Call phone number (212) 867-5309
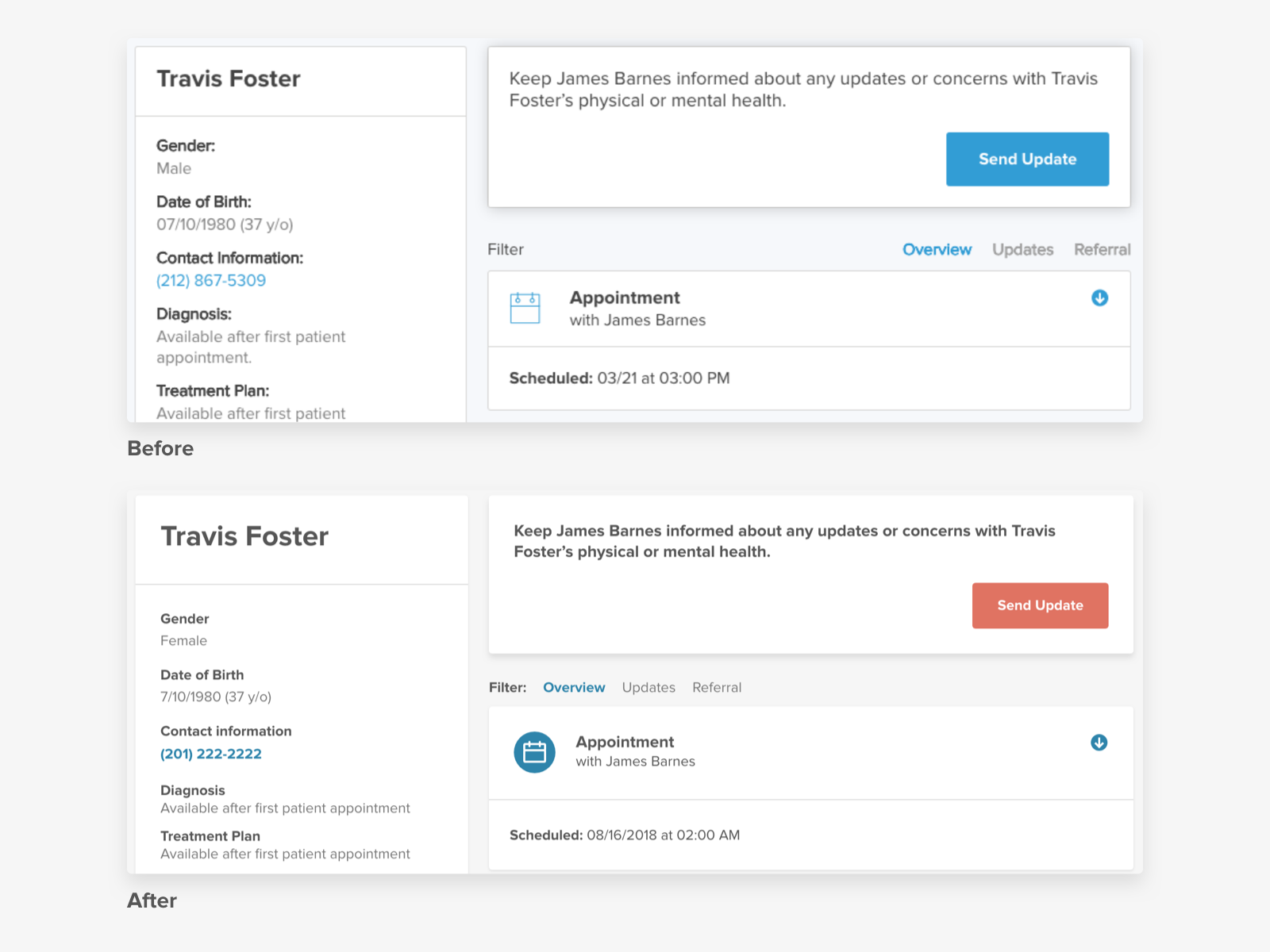The width and height of the screenshot is (1270, 952). tap(211, 281)
